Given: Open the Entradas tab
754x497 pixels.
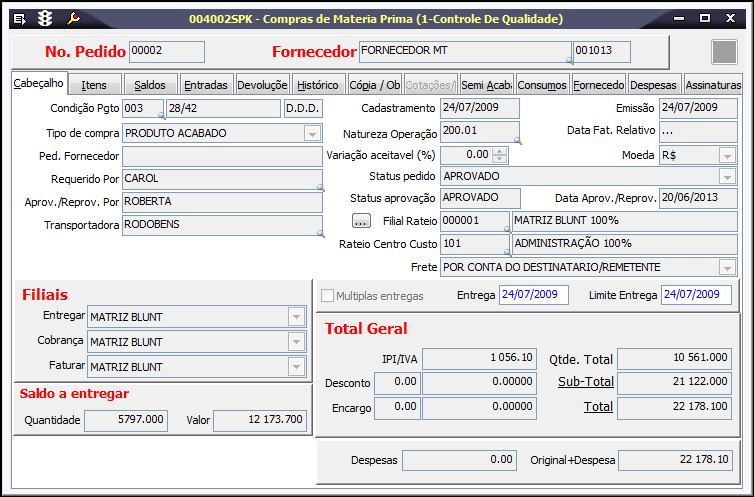Looking at the screenshot, I should [206, 85].
